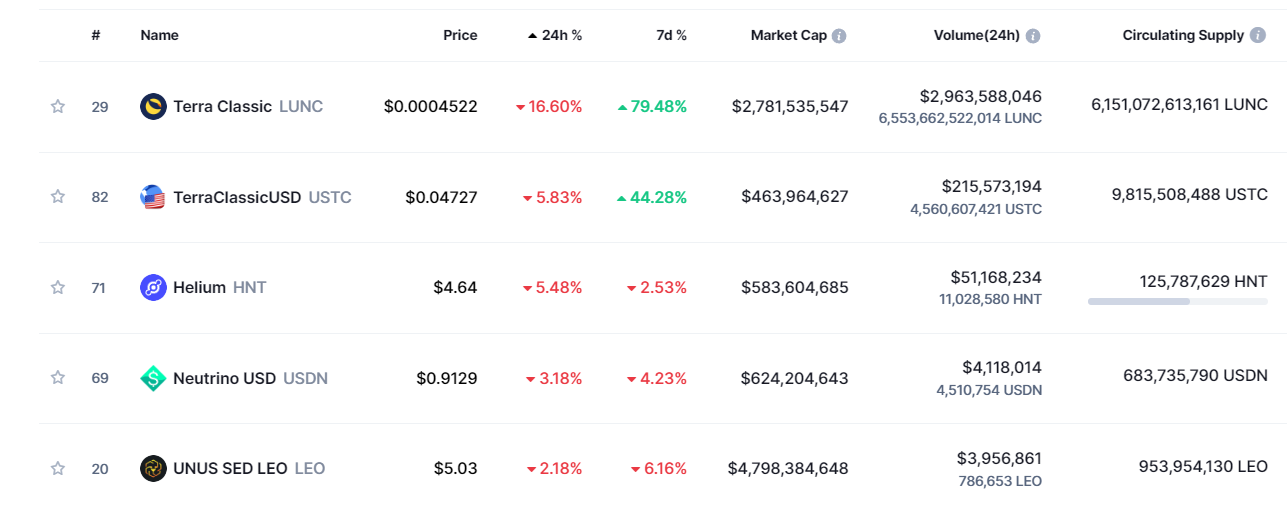Screen dimensions: 1287x512
Task: Click the Helium circulating supply progress bar
Action: [x=1177, y=301]
